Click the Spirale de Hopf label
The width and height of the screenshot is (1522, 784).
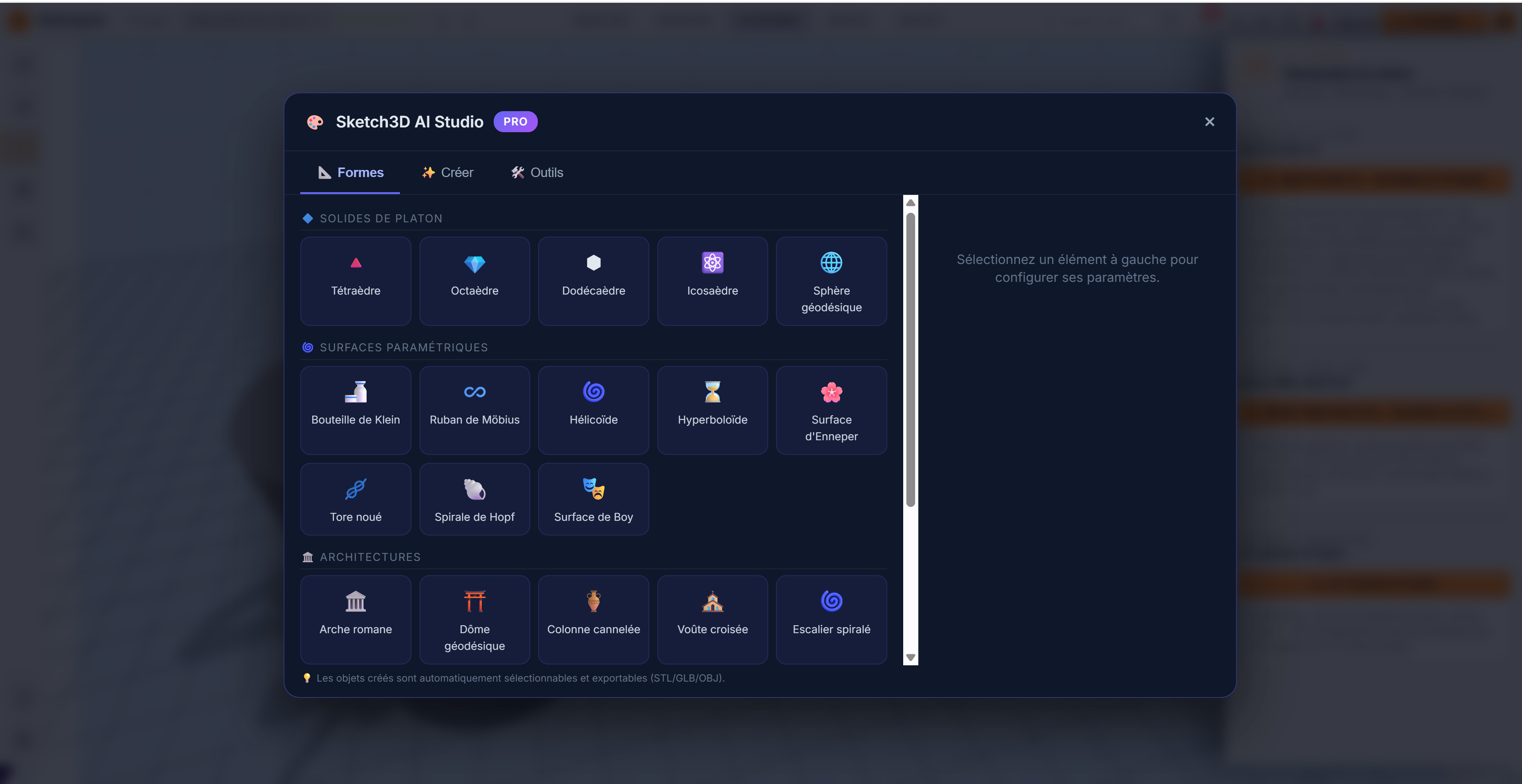click(475, 516)
